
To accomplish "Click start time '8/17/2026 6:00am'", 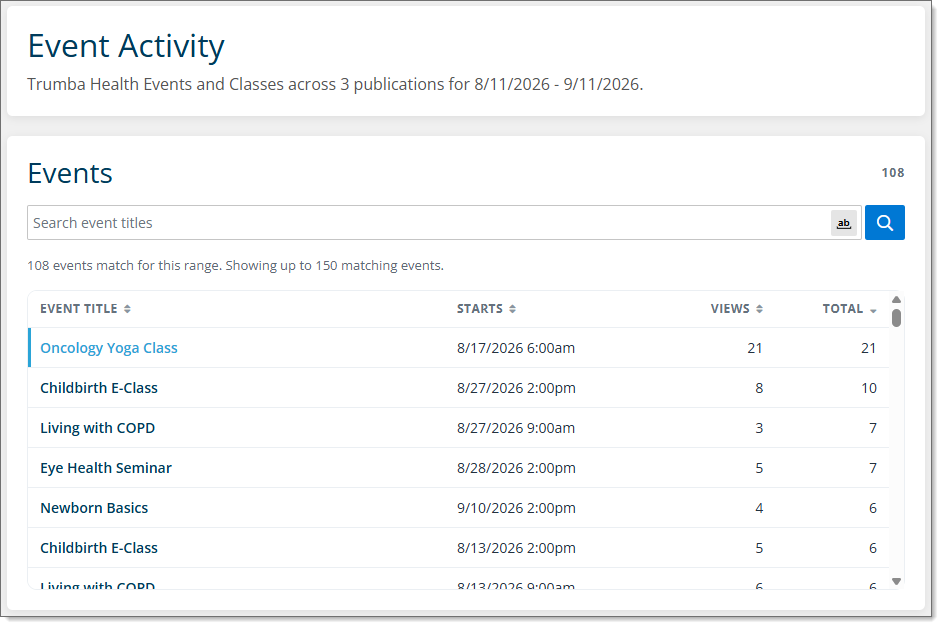I will pyautogui.click(x=515, y=348).
